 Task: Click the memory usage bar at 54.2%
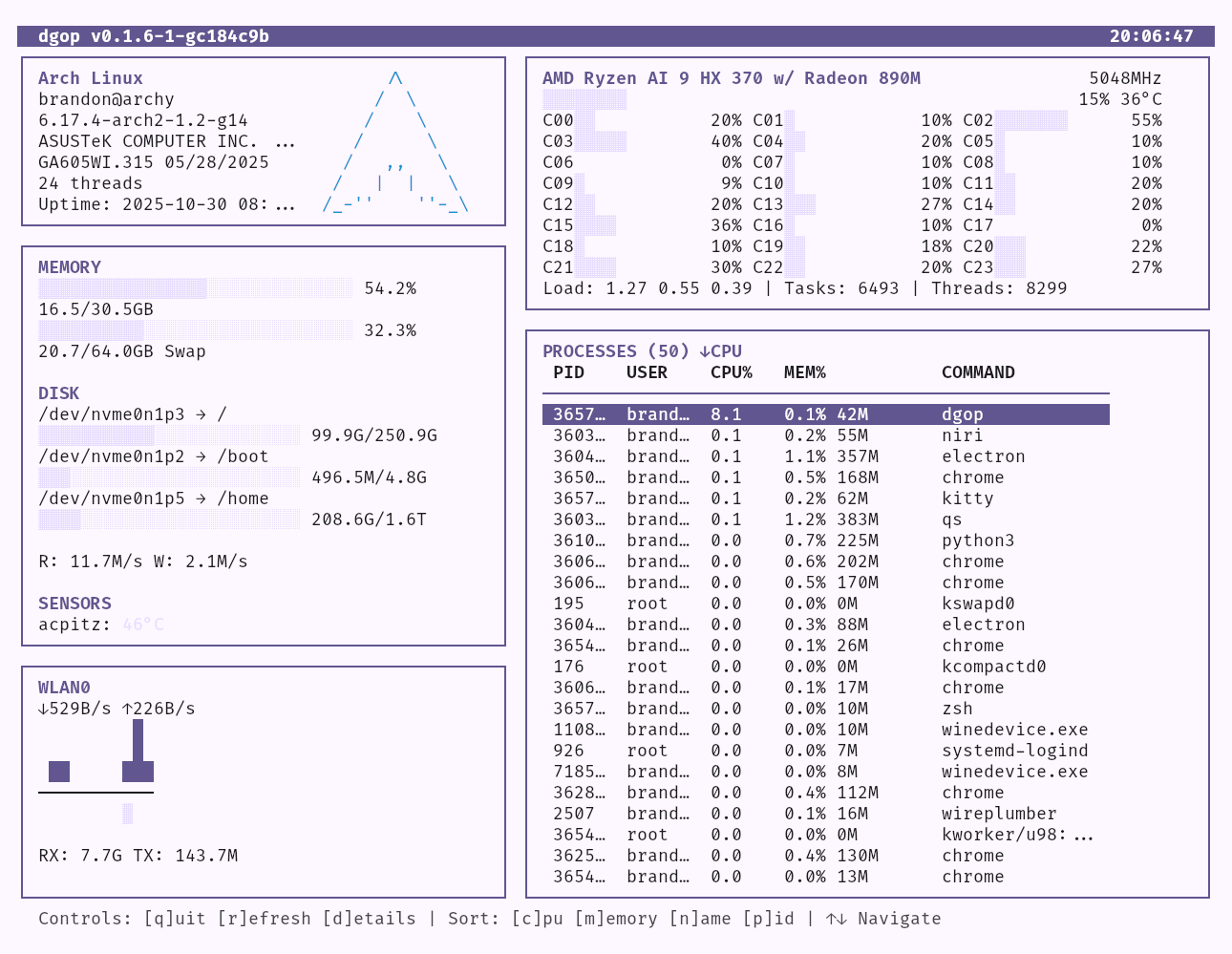click(x=195, y=288)
